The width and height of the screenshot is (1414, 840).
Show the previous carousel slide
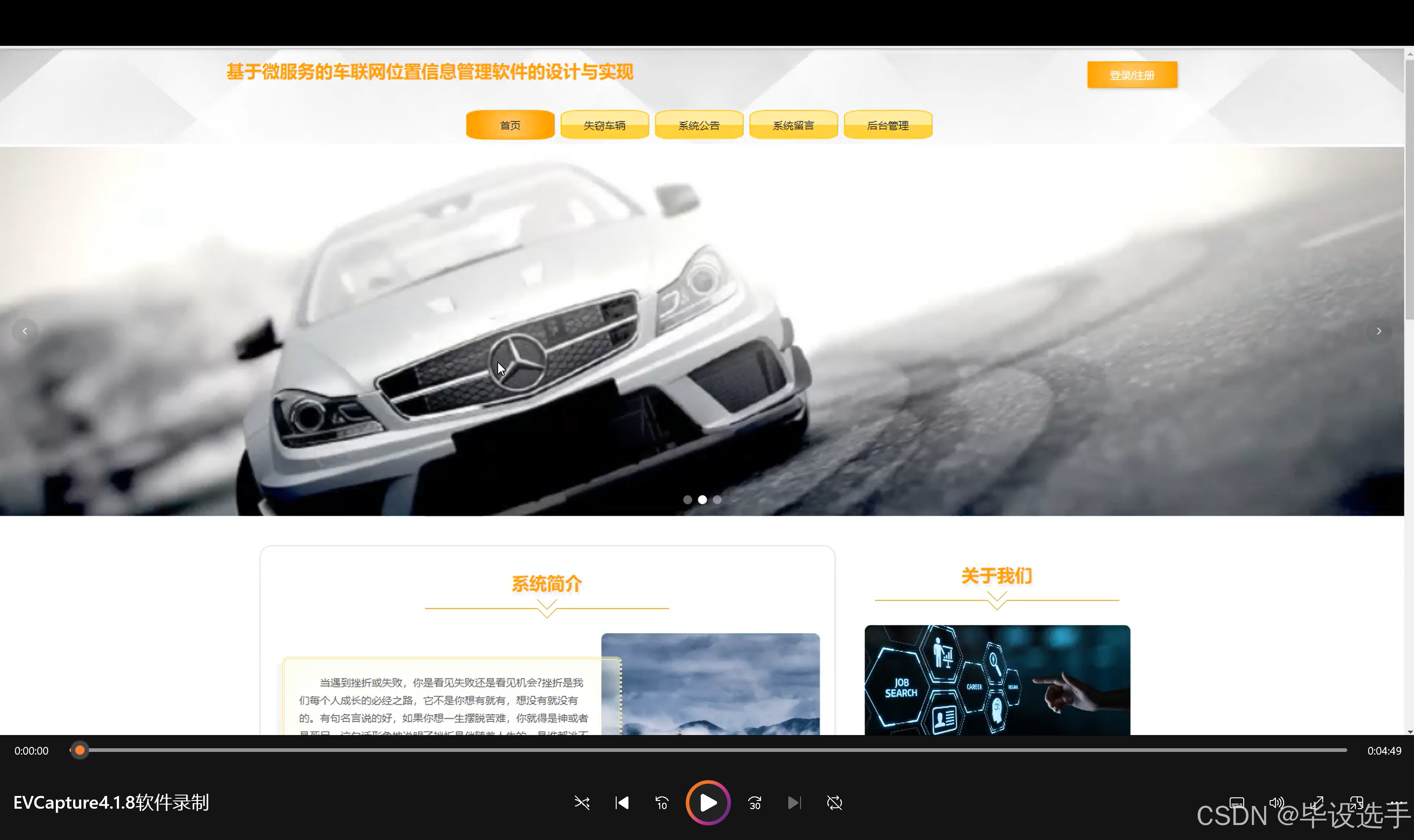click(25, 331)
